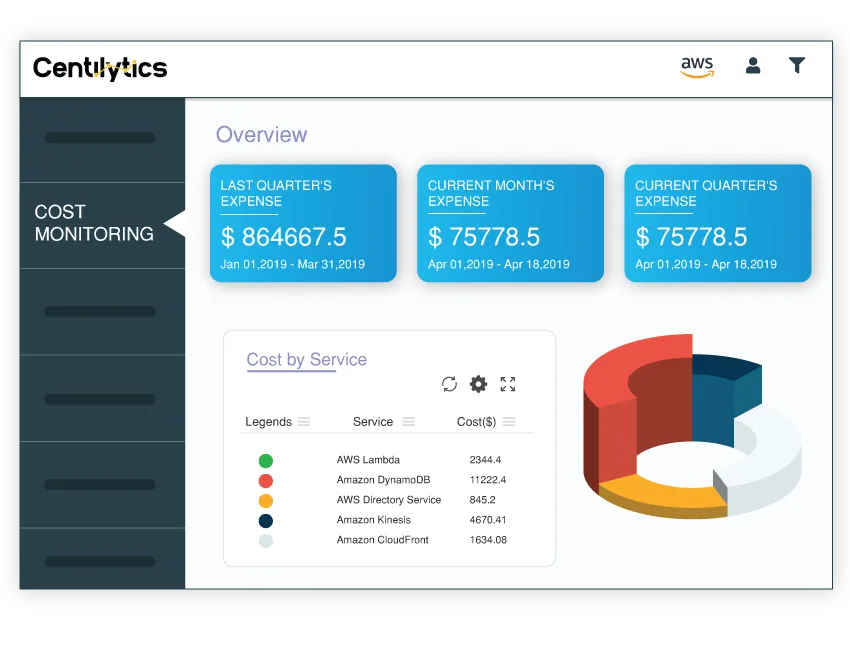Image resolution: width=850 pixels, height=652 pixels.
Task: Click the AWS cloud provider logo
Action: (x=697, y=67)
